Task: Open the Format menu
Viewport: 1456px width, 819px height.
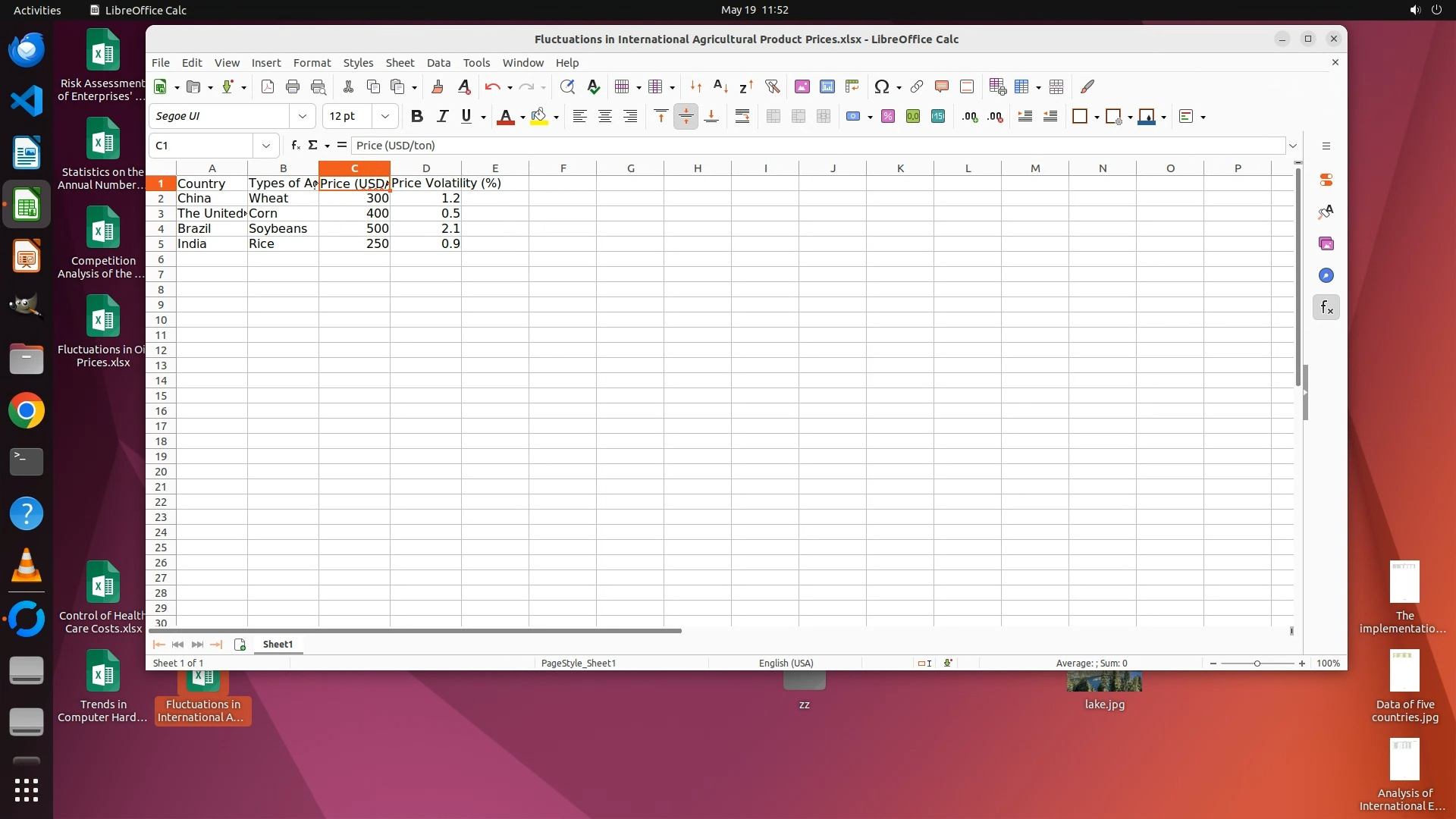Action: pyautogui.click(x=312, y=63)
